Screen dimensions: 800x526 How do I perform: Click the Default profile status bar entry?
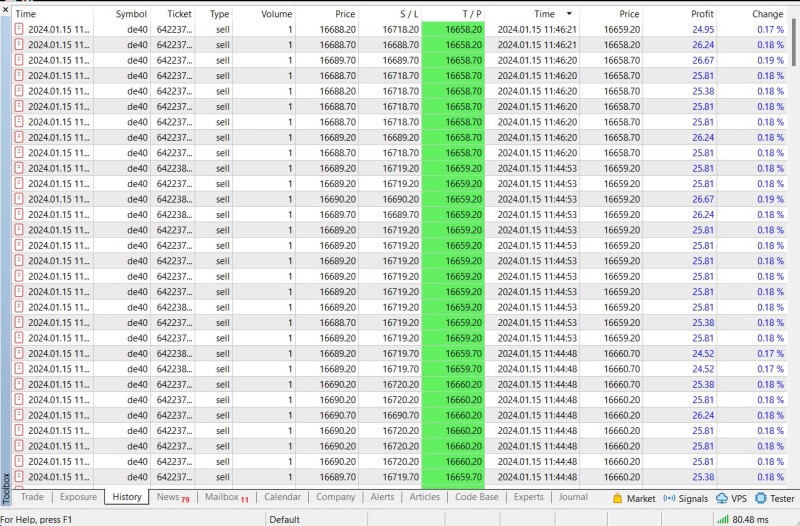(284, 519)
